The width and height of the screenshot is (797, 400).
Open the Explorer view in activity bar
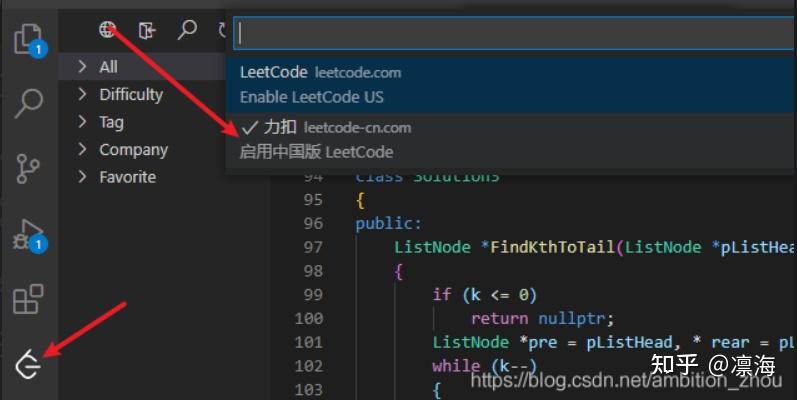tap(28, 39)
